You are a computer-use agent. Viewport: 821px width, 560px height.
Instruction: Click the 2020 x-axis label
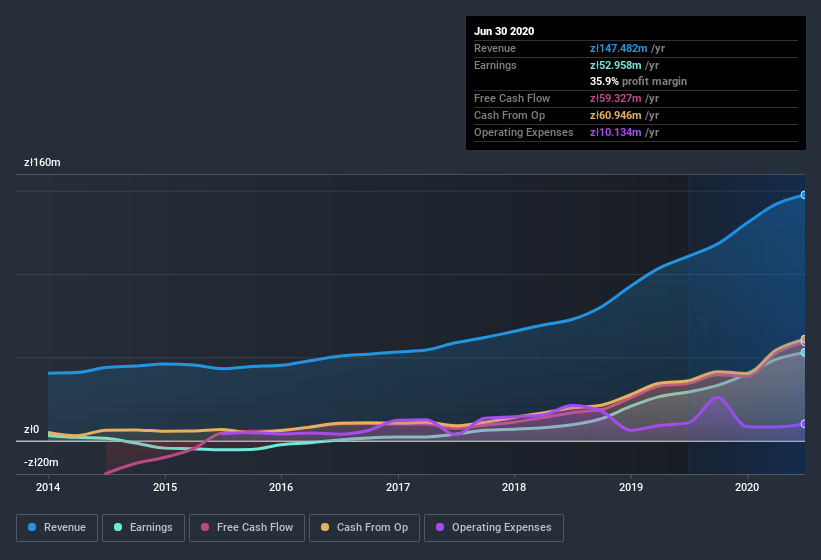pos(747,487)
